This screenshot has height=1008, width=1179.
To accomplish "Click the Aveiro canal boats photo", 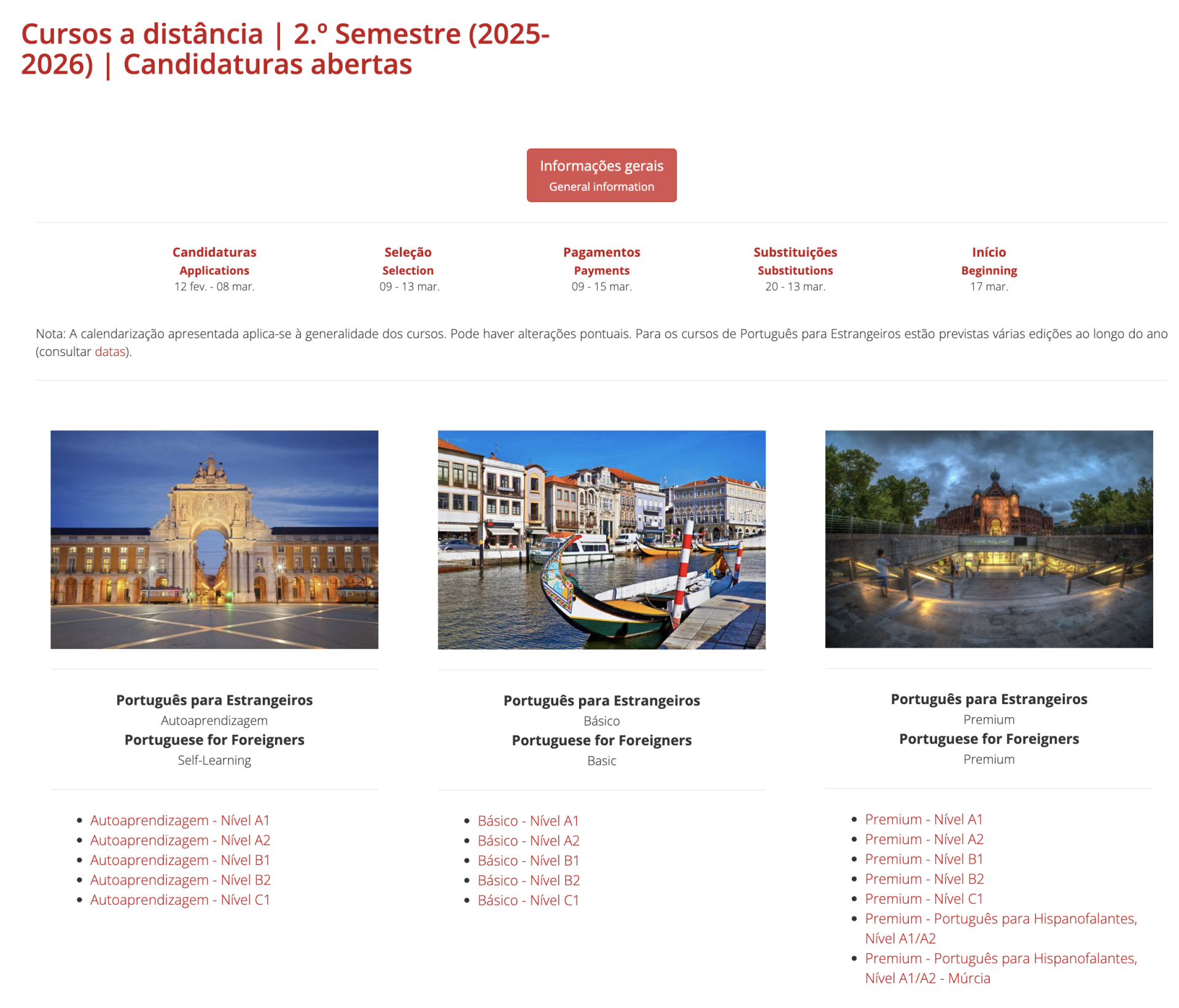I will click(x=601, y=539).
